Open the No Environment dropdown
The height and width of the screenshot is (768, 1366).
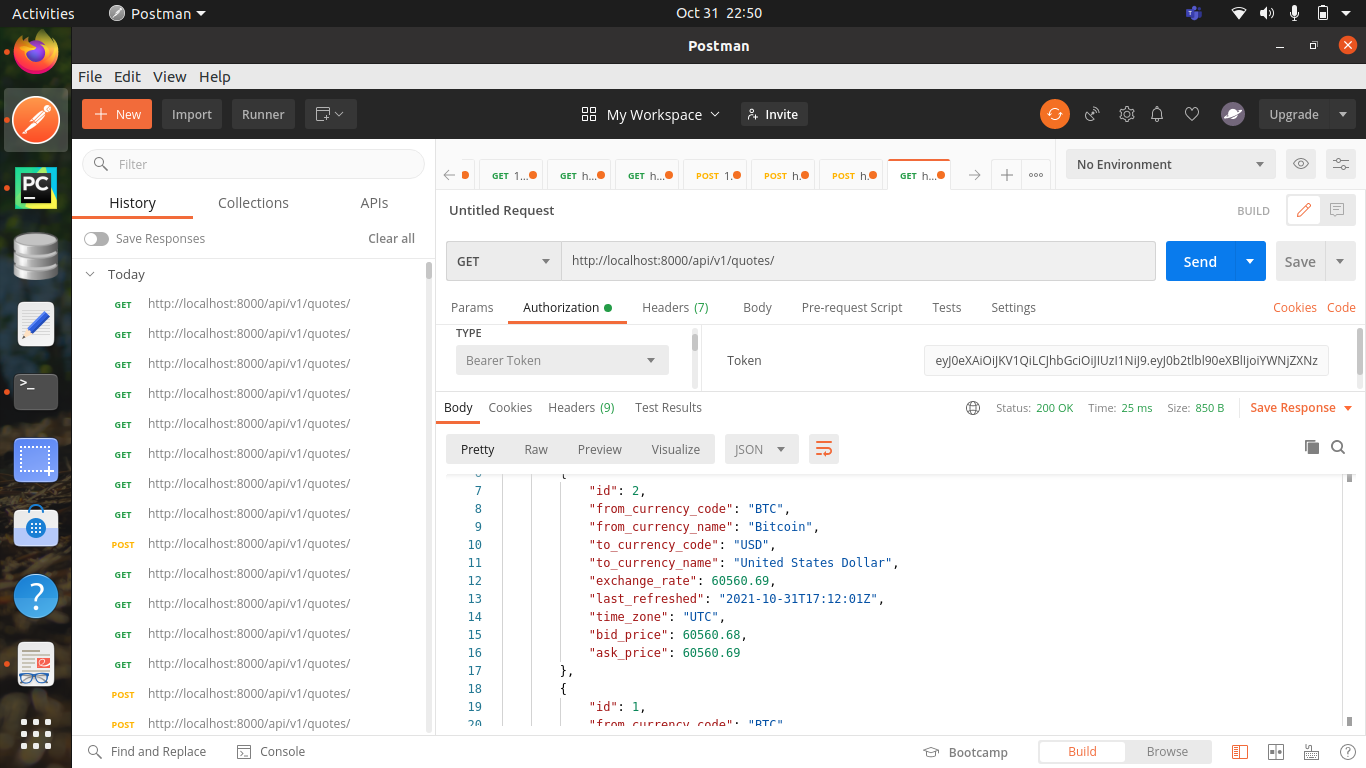pyautogui.click(x=1170, y=164)
